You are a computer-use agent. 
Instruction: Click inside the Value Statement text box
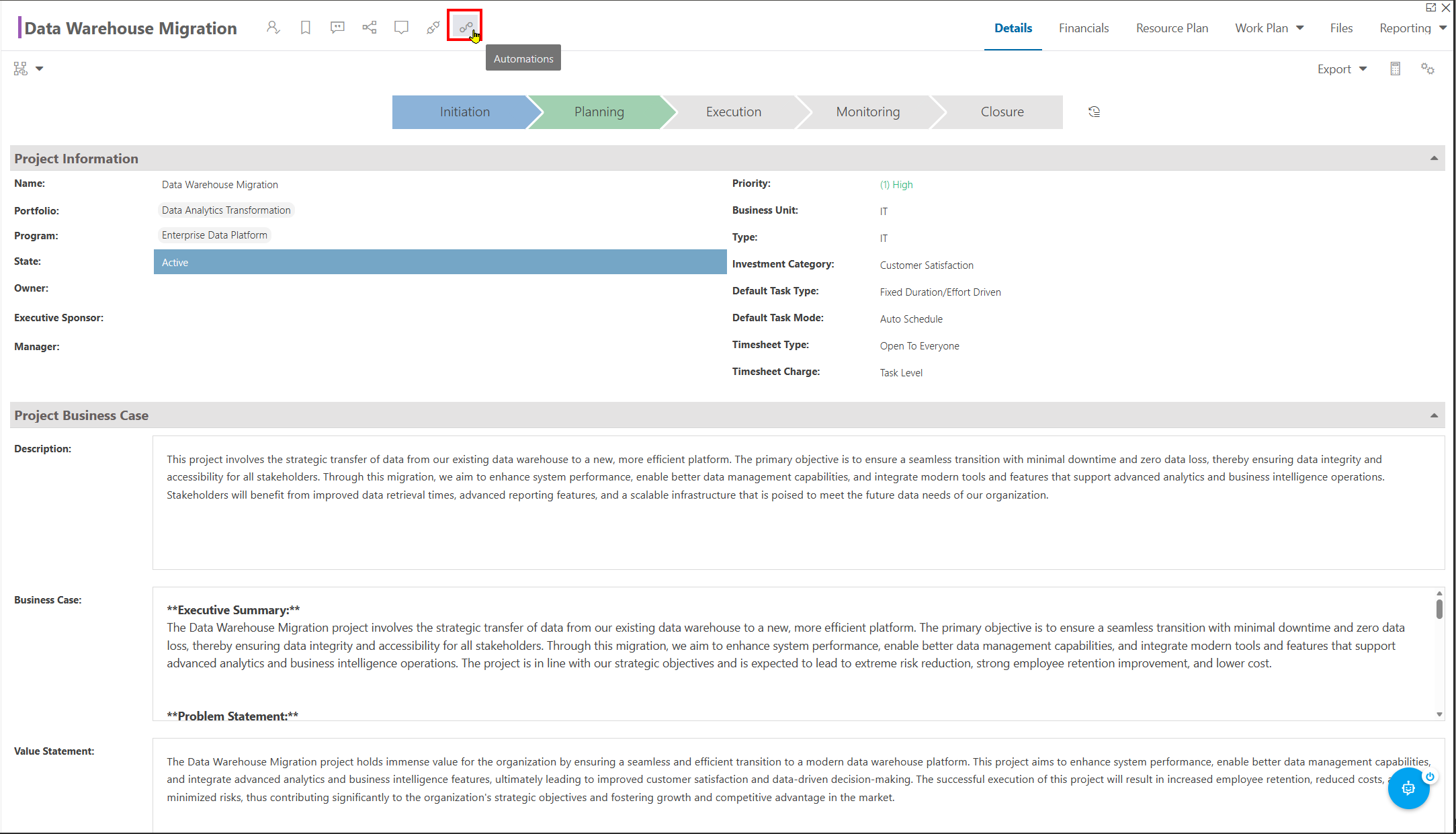pos(798,786)
